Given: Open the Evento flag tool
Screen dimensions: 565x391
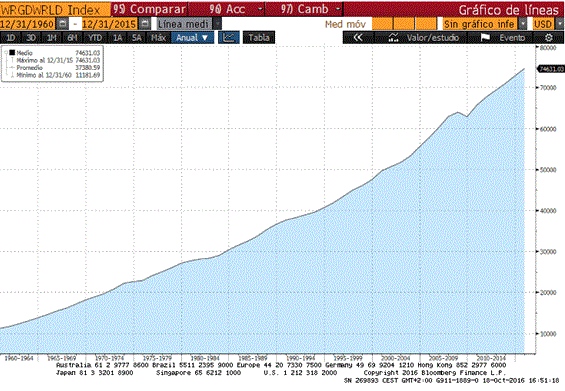Looking at the screenshot, I should [504, 37].
